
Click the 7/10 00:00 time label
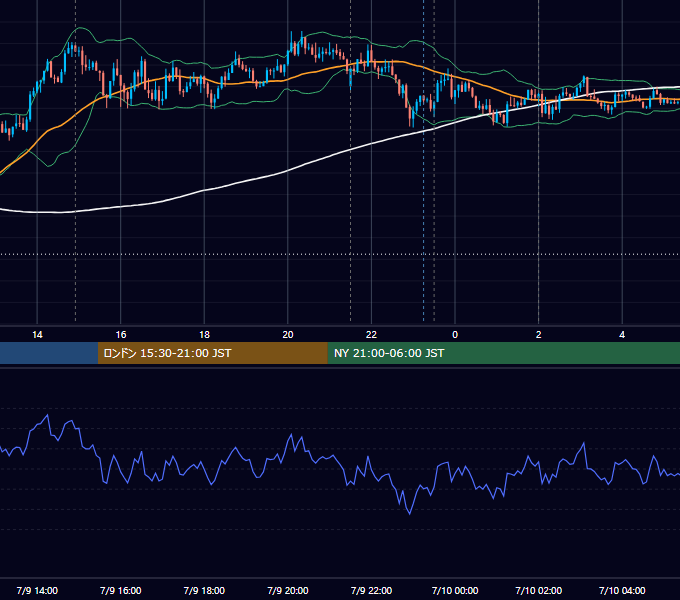click(x=455, y=590)
